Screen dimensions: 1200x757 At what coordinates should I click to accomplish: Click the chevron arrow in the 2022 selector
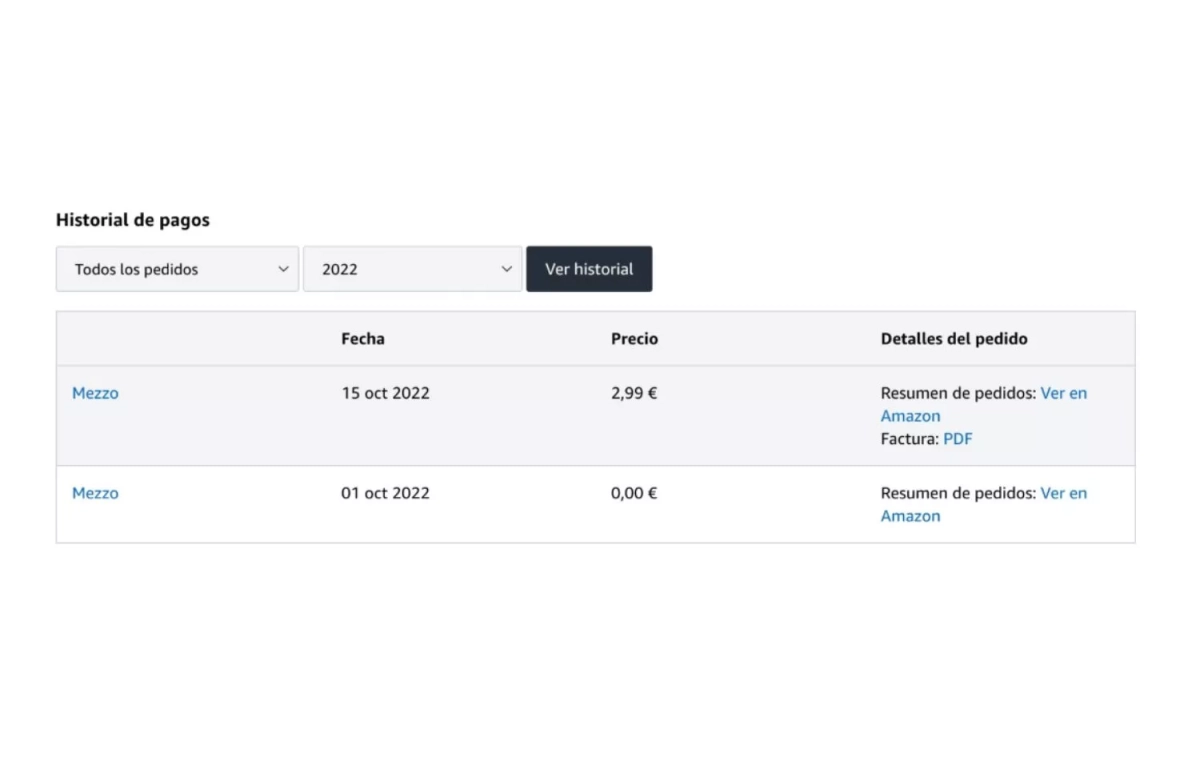[506, 269]
